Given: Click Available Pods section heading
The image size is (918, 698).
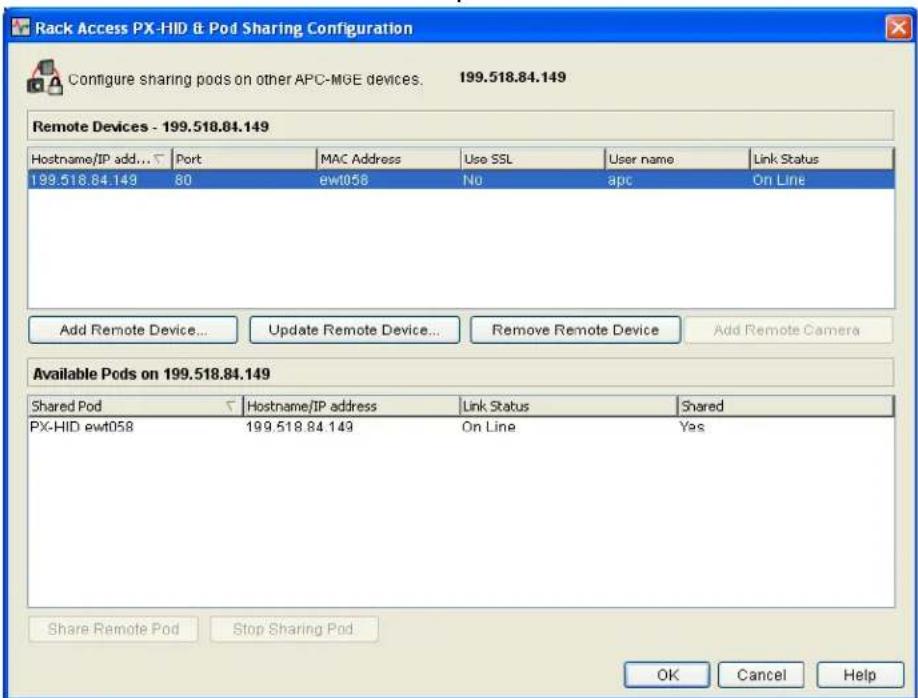Looking at the screenshot, I should point(151,374).
